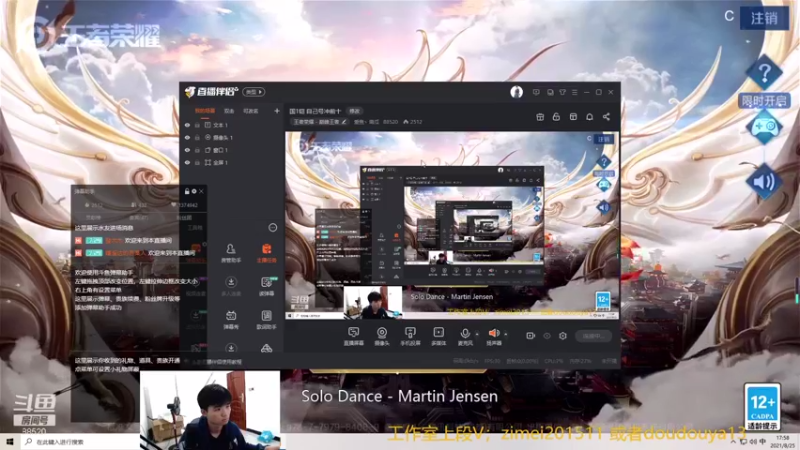This screenshot has width=800, height=450.
Task: Hide the 窗口 1 layer with eye icon
Action: (x=187, y=150)
